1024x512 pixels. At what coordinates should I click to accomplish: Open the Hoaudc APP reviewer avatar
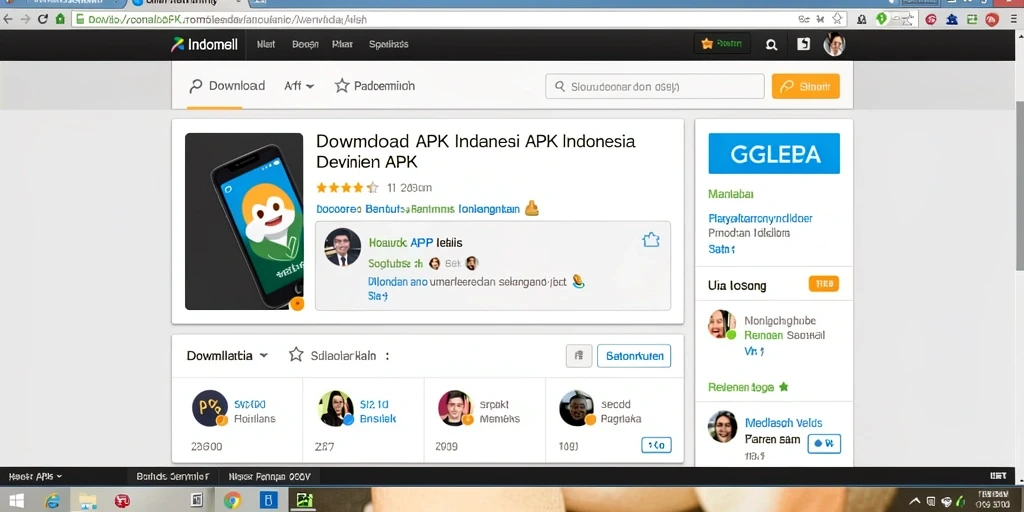pyautogui.click(x=342, y=247)
